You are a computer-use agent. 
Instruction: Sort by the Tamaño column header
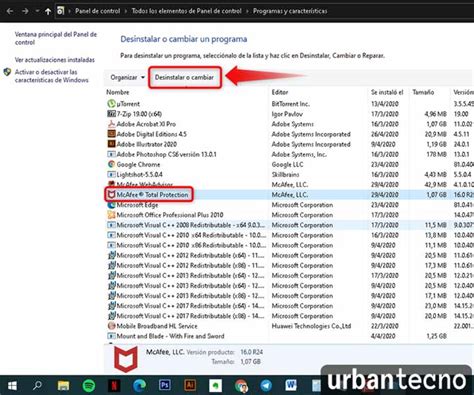tap(423, 92)
